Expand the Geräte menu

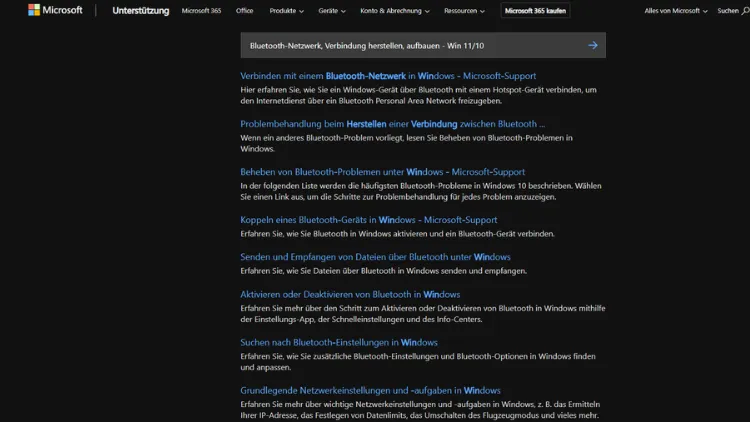click(331, 11)
